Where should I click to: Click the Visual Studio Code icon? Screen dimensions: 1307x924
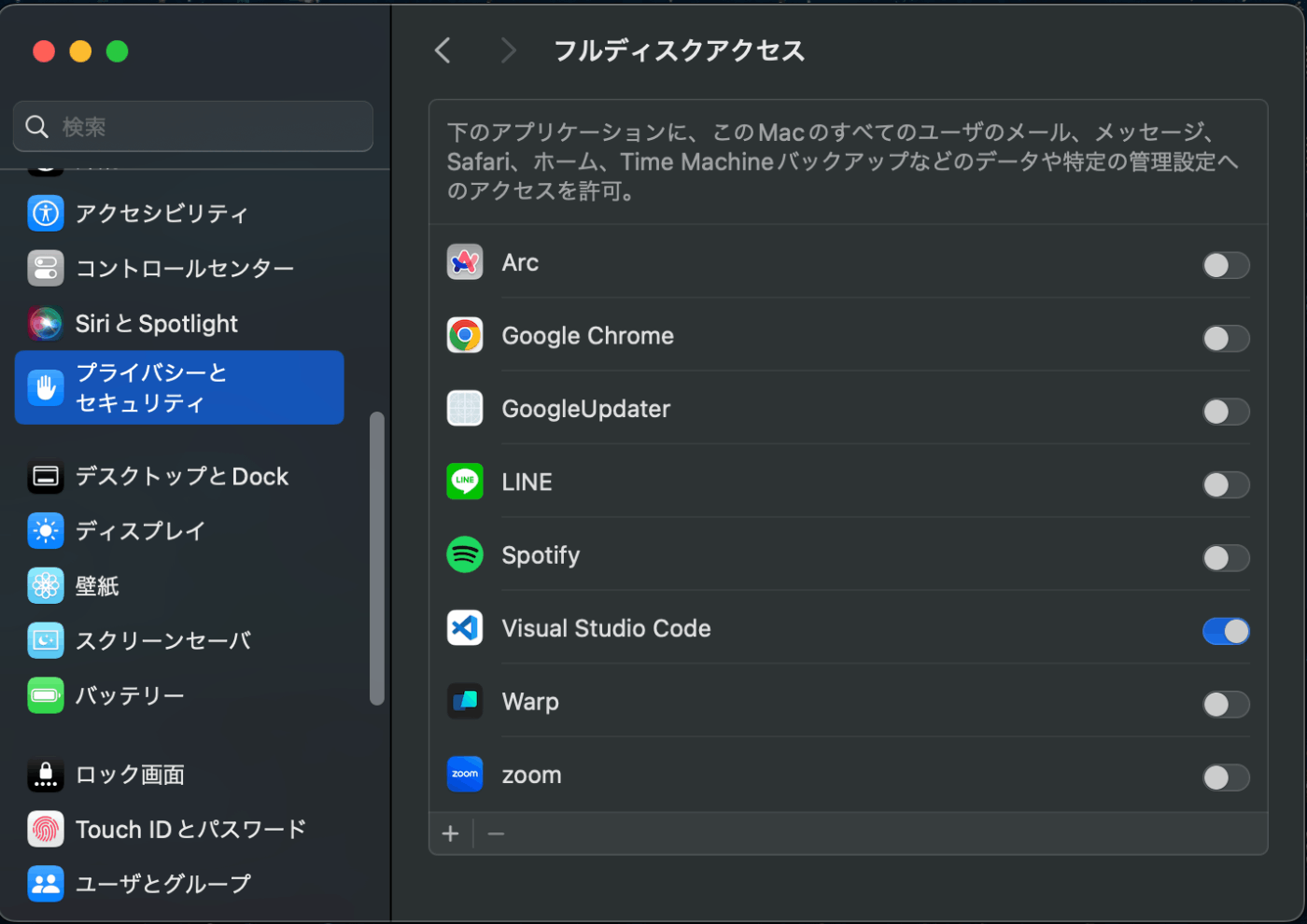[465, 628]
